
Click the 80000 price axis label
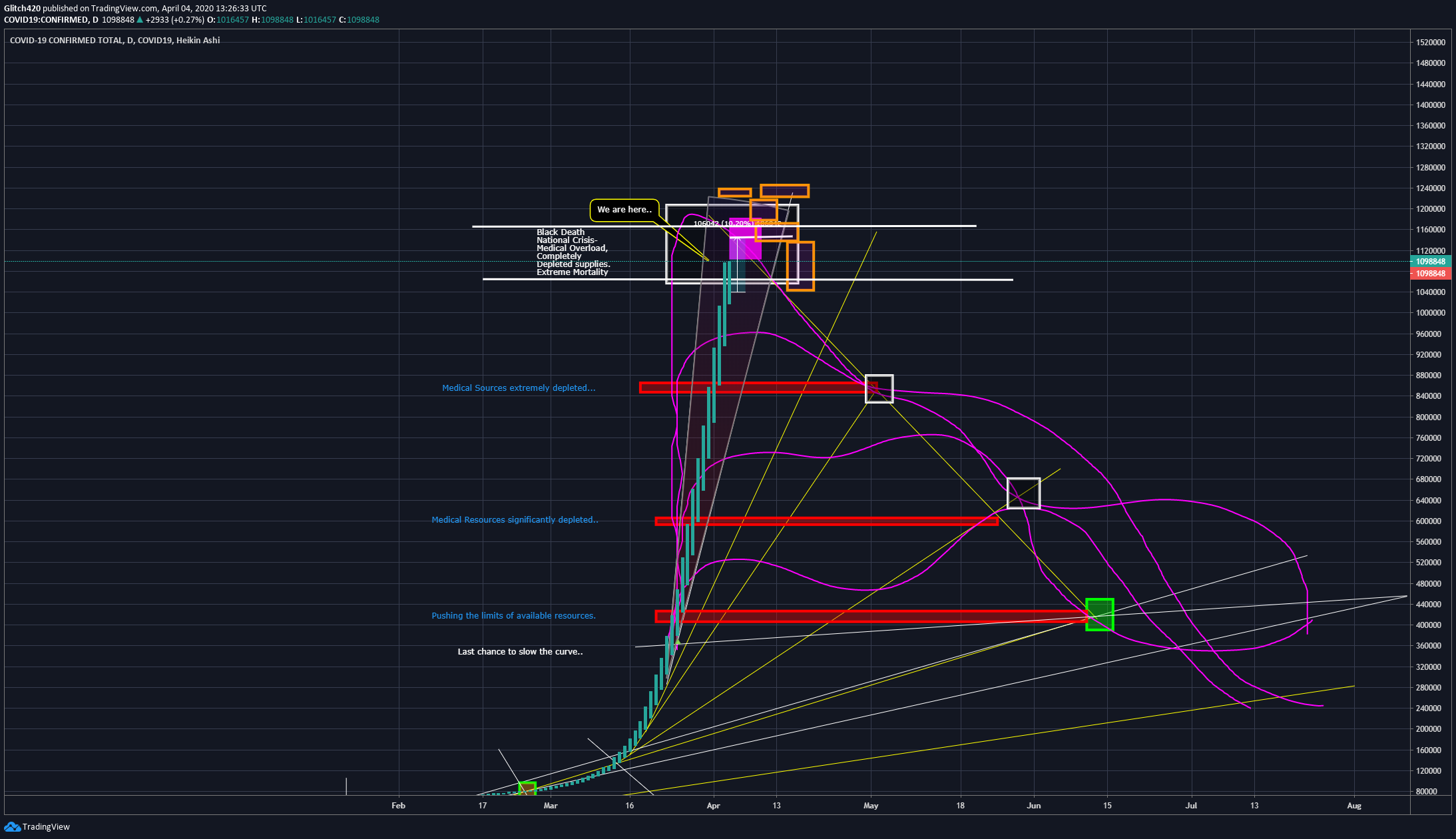(1427, 792)
